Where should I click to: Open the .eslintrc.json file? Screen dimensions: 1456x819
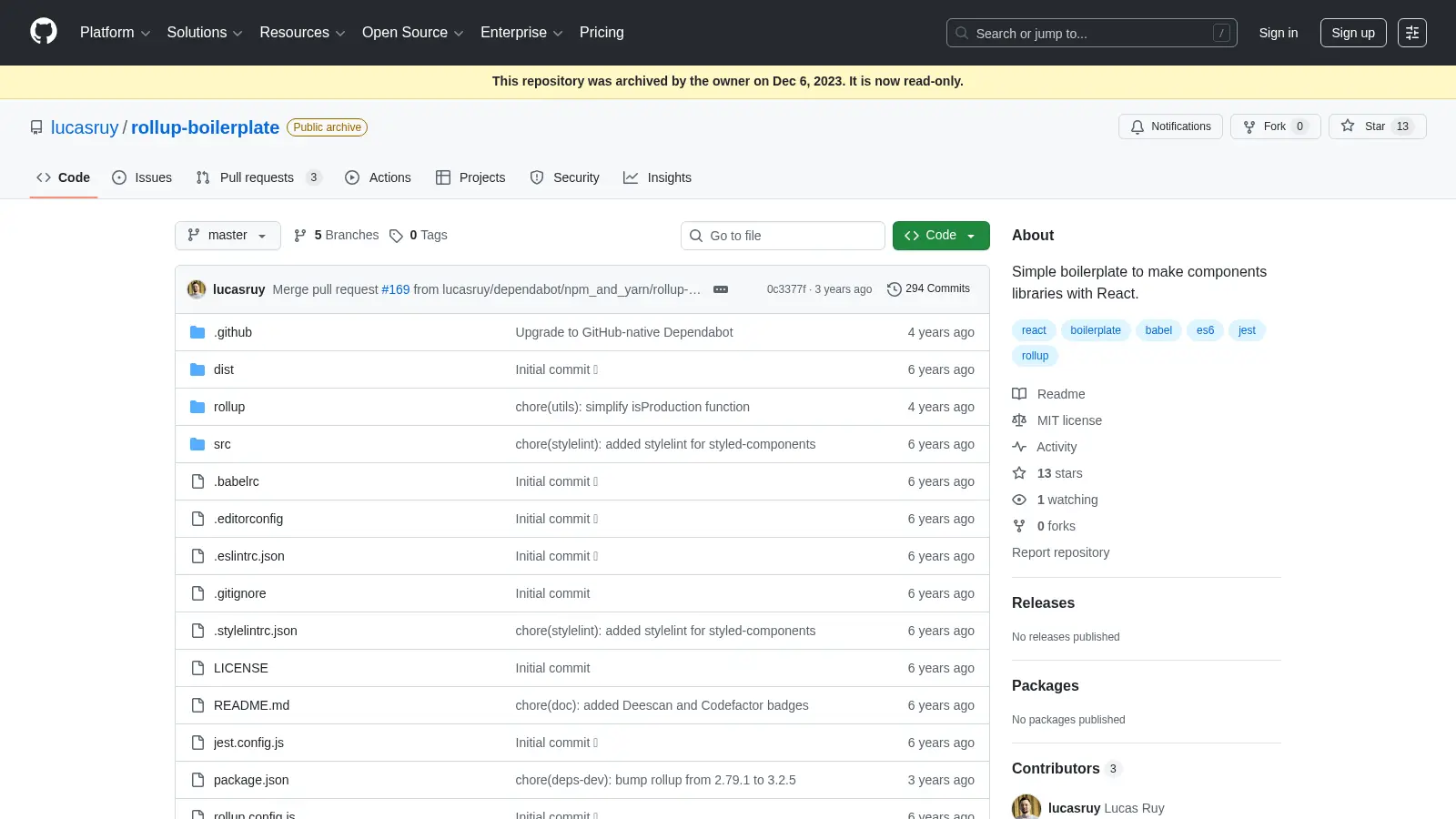tap(248, 556)
